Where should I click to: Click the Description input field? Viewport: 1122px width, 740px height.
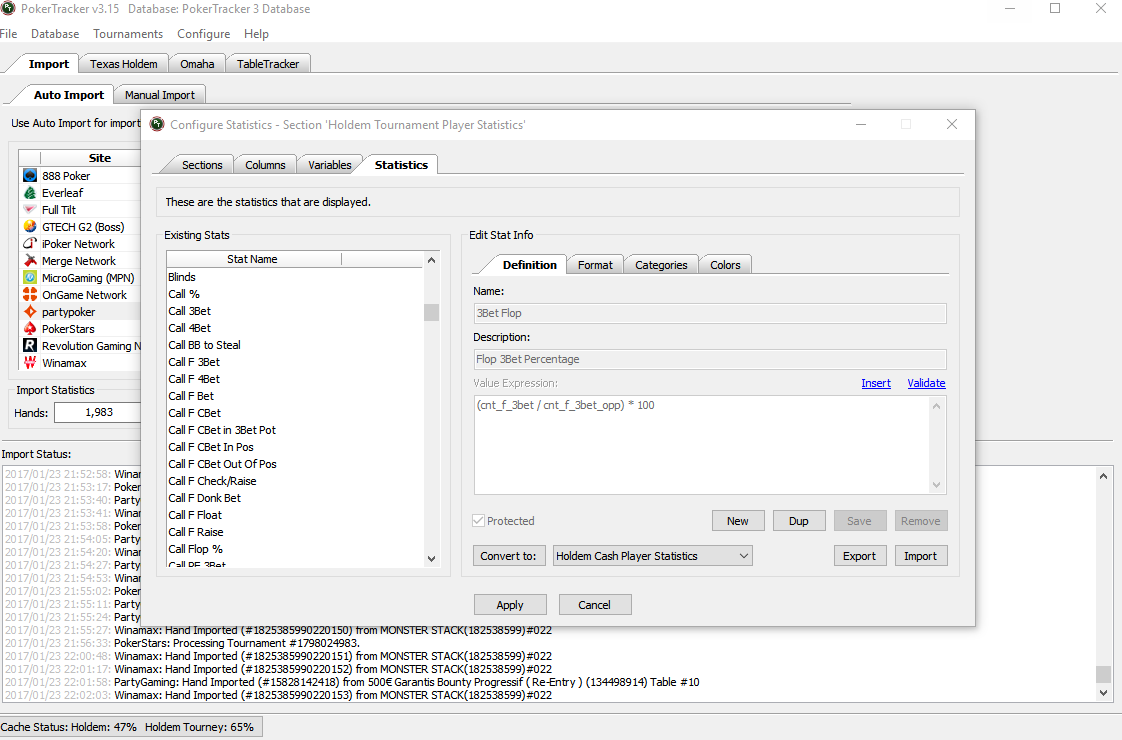[710, 359]
